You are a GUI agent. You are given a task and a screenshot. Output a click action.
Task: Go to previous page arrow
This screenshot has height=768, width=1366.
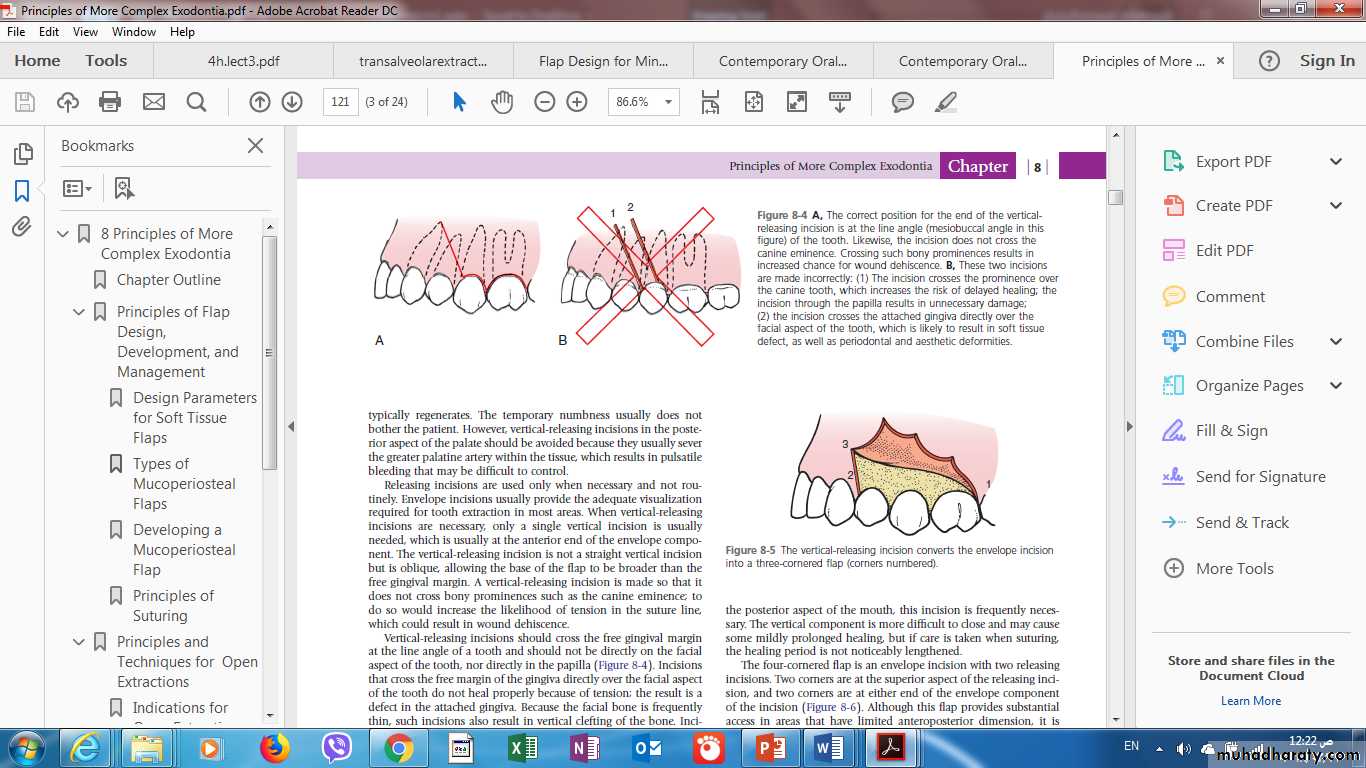[x=260, y=102]
